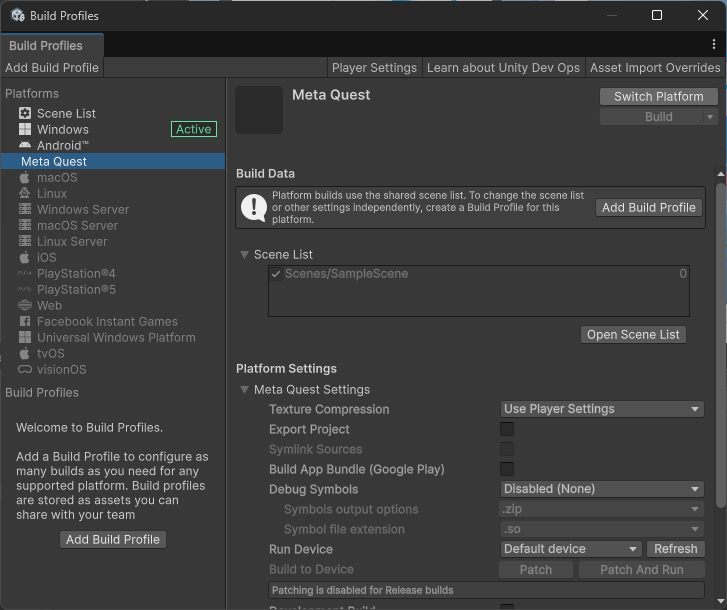Click the Texture Compression label
This screenshot has width=727, height=610.
(329, 409)
